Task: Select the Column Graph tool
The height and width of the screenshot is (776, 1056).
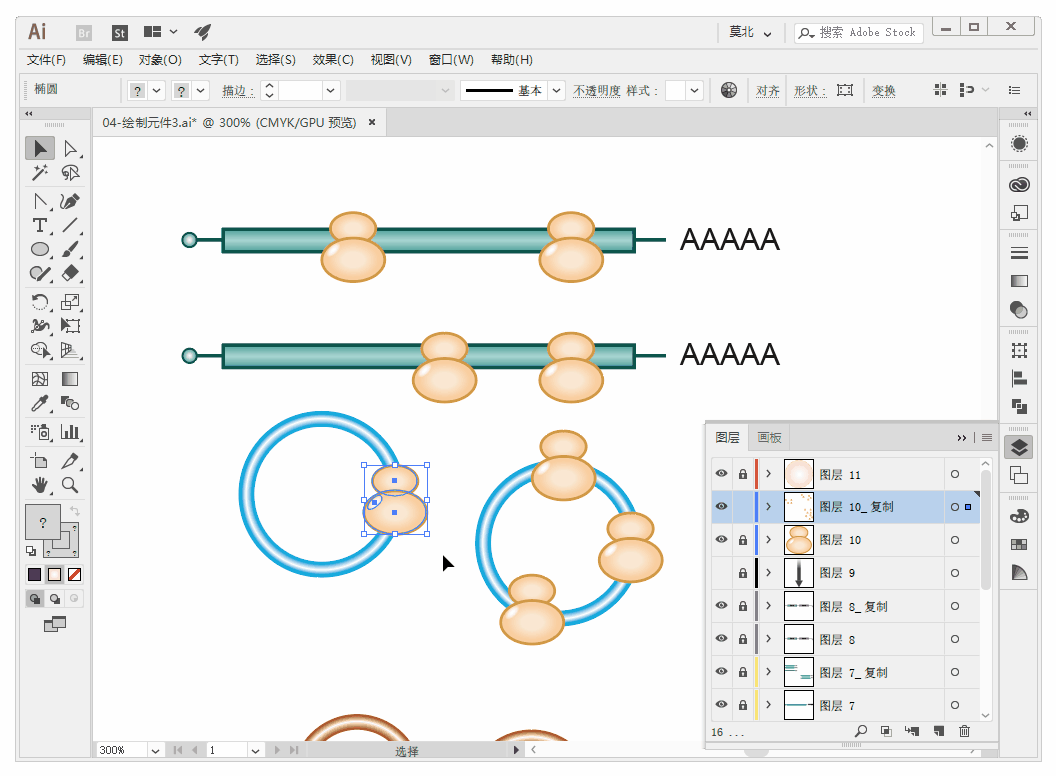Action: pyautogui.click(x=70, y=432)
